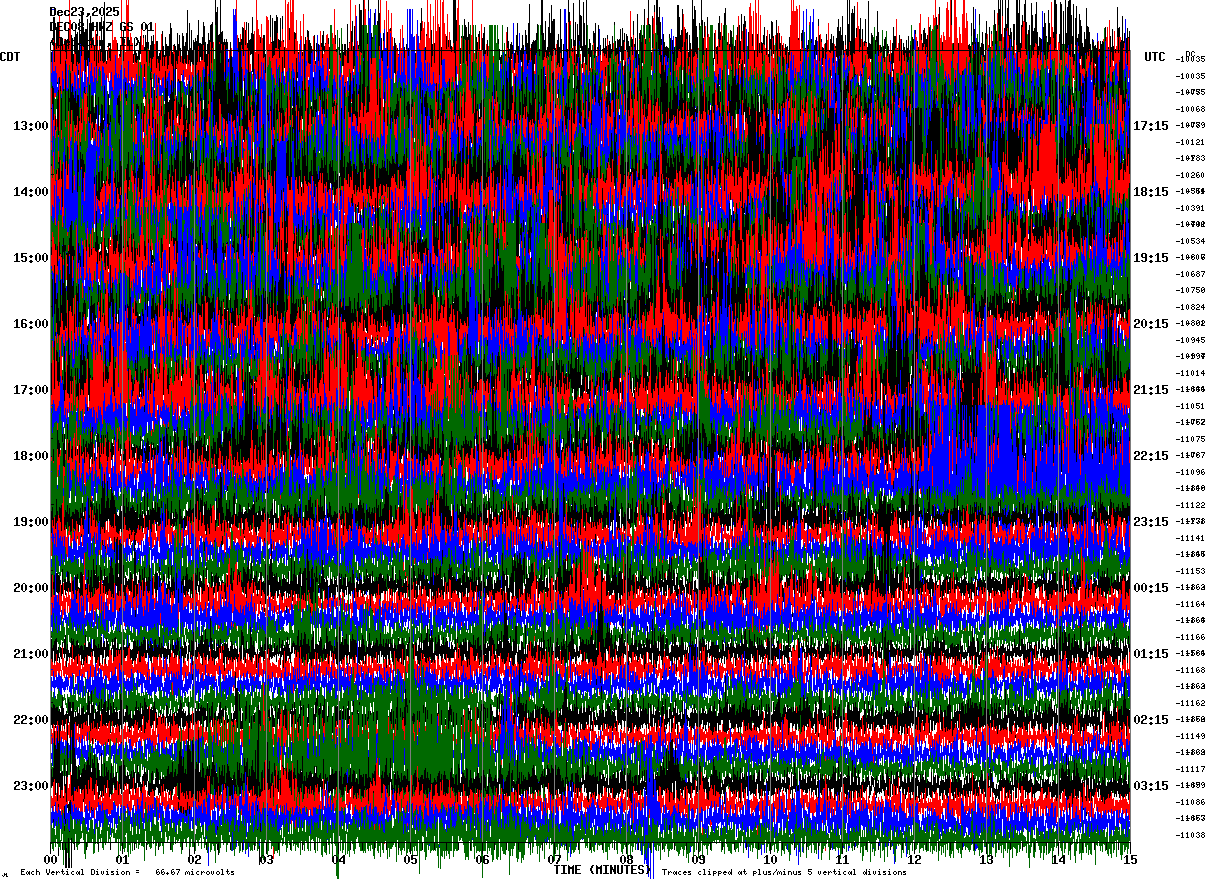This screenshot has width=1210, height=886.
Task: Click the 23:15 UTC time label
Action: (1151, 522)
